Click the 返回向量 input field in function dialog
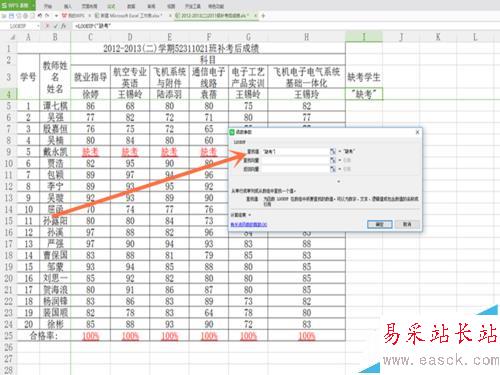 [295, 169]
